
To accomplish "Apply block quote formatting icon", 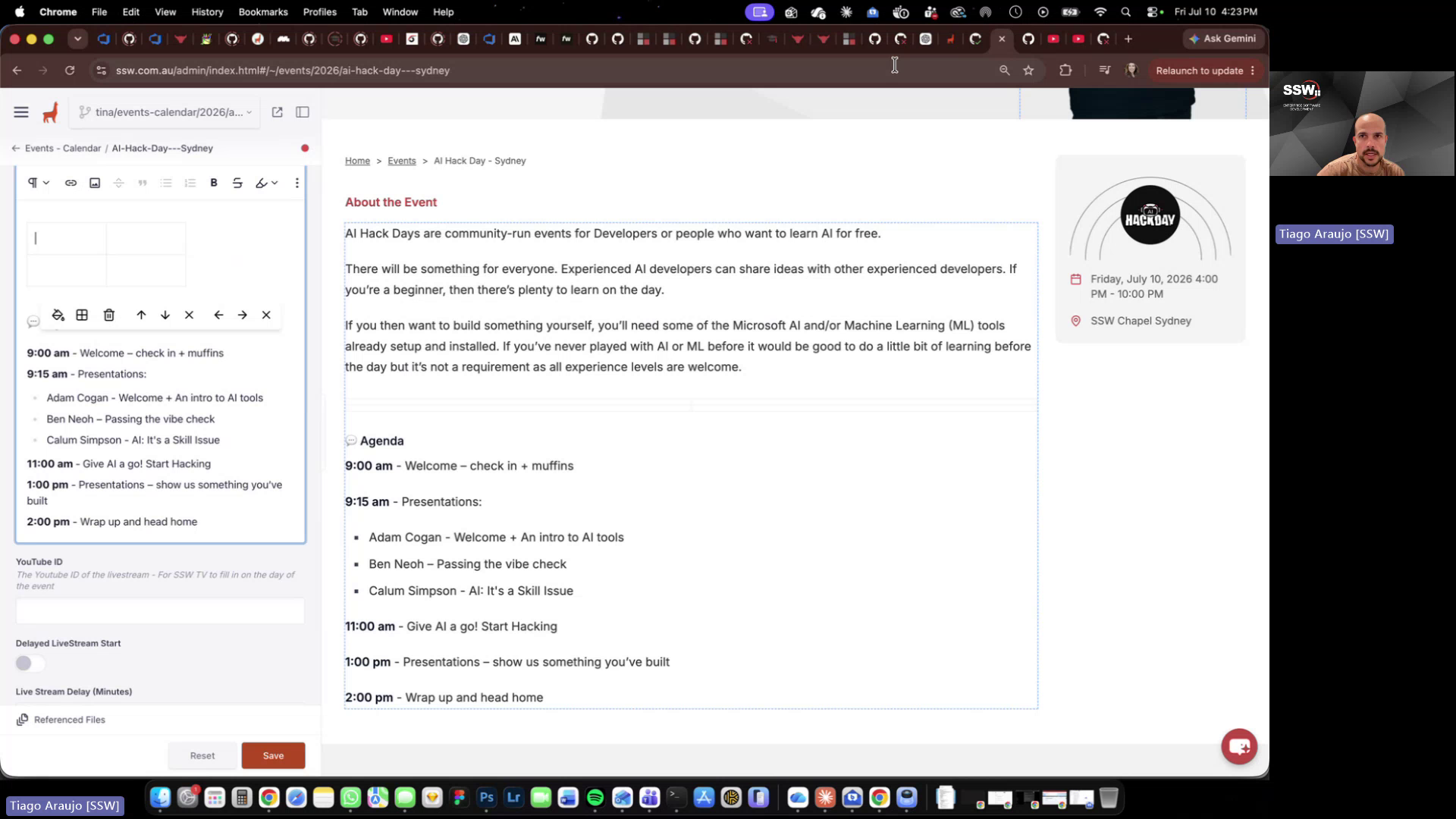I will click(x=143, y=183).
